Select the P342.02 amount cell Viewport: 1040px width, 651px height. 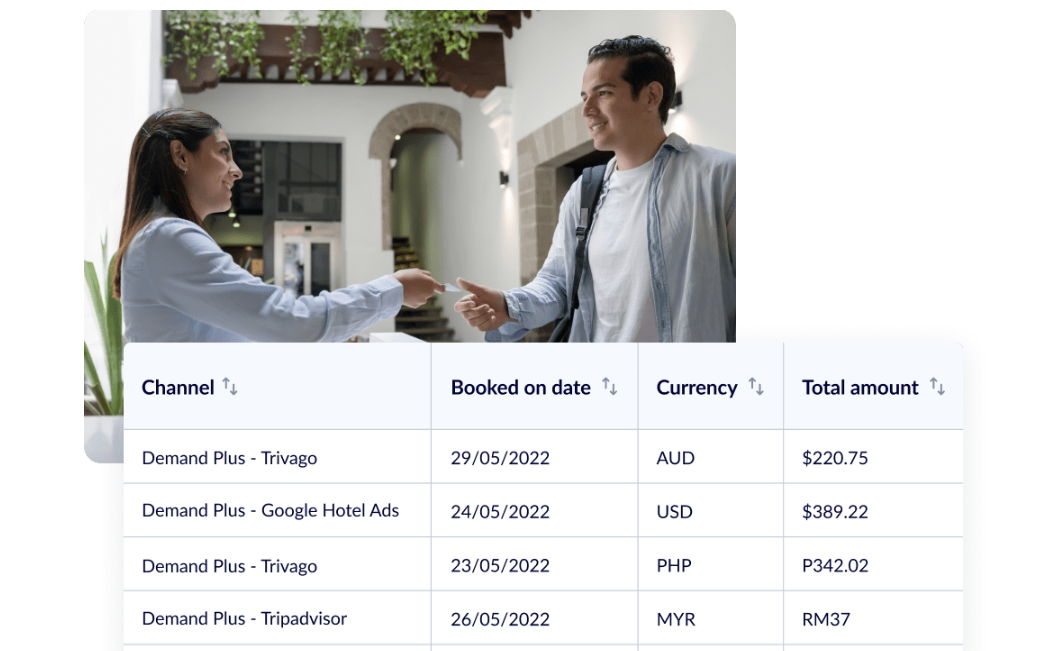[x=835, y=566]
